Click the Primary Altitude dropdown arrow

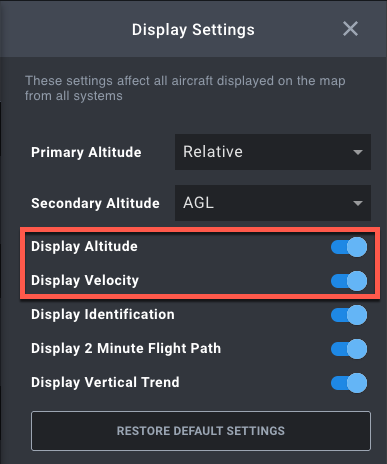358,152
